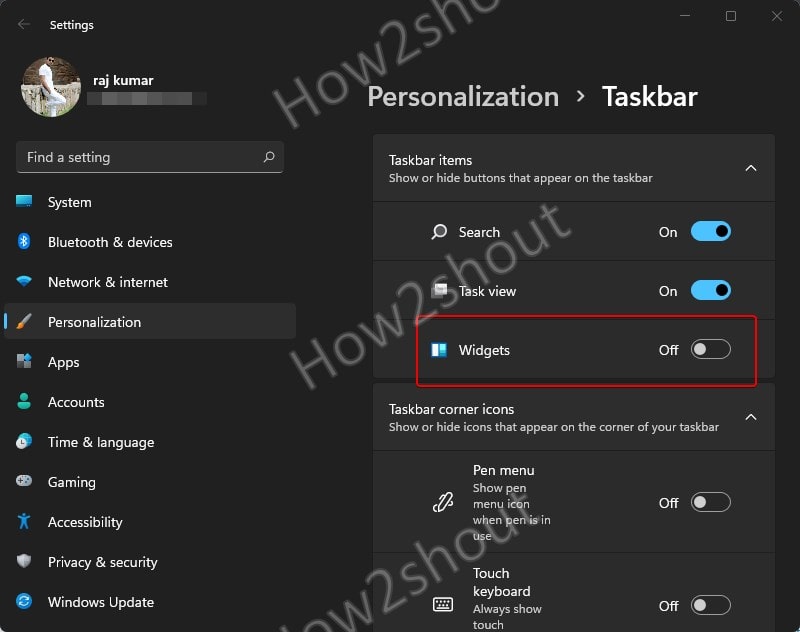This screenshot has width=800, height=632.
Task: Open Accounts via the person icon
Action: (27, 402)
